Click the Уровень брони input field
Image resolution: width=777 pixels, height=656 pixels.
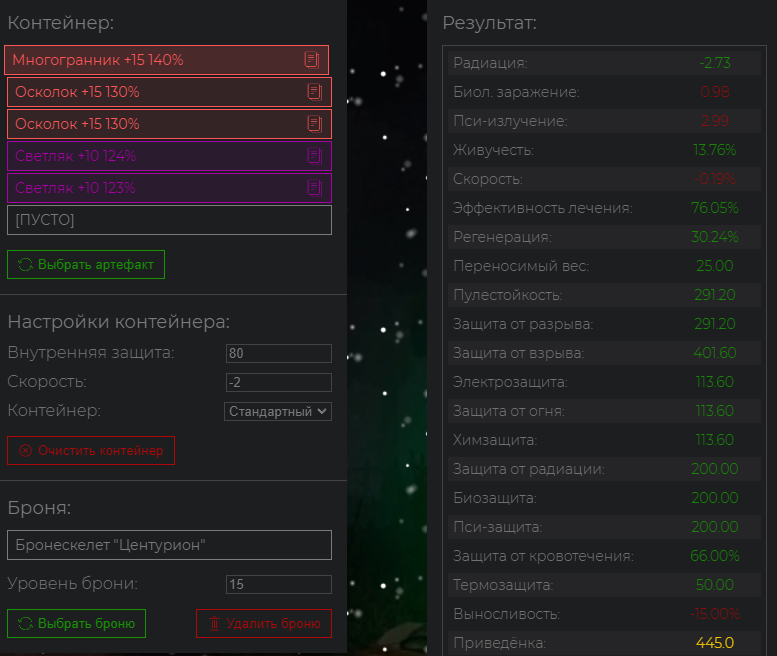tap(278, 584)
